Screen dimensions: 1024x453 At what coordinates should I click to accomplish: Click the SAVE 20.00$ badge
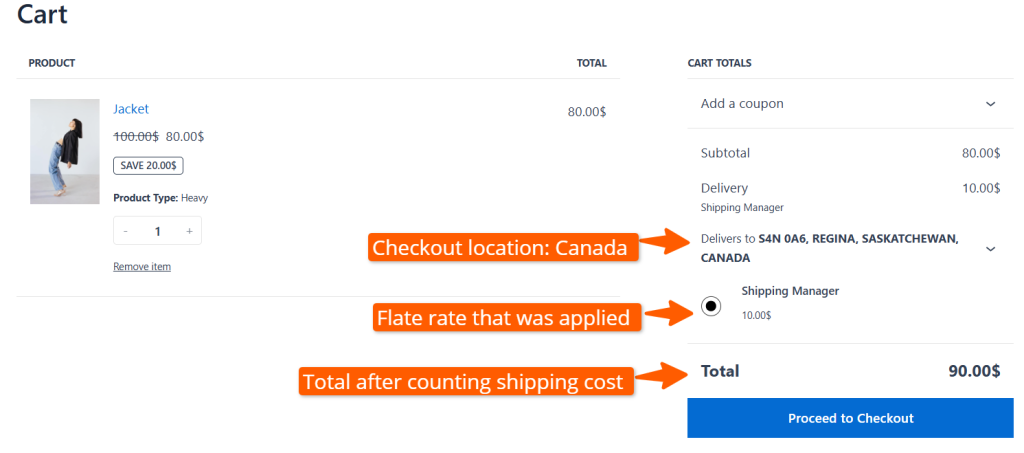(148, 165)
